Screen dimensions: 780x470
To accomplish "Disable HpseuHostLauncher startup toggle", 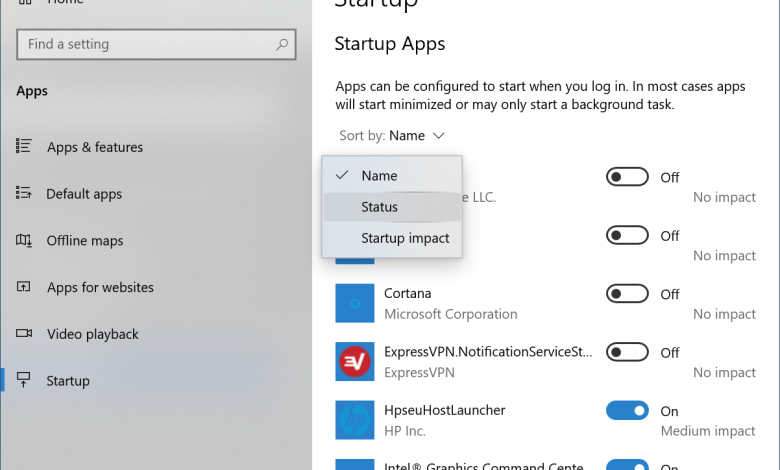I will pos(627,410).
